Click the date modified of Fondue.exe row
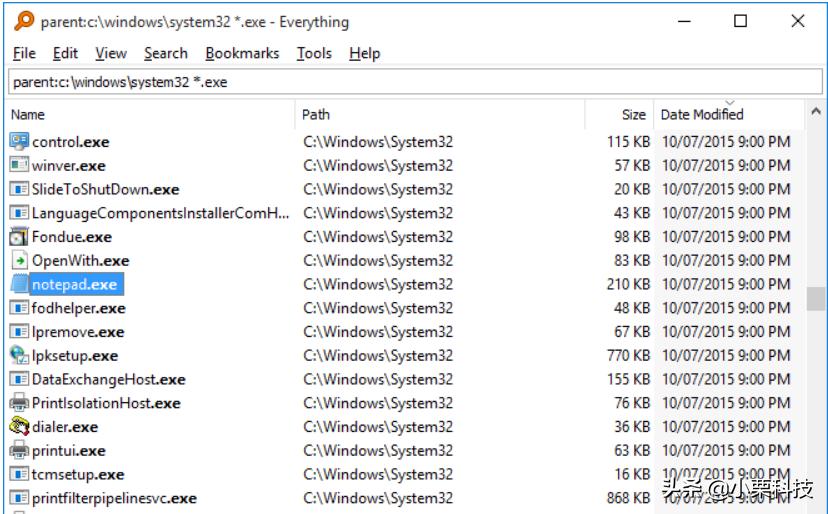Viewport: 828px width, 514px height. pyautogui.click(x=726, y=237)
